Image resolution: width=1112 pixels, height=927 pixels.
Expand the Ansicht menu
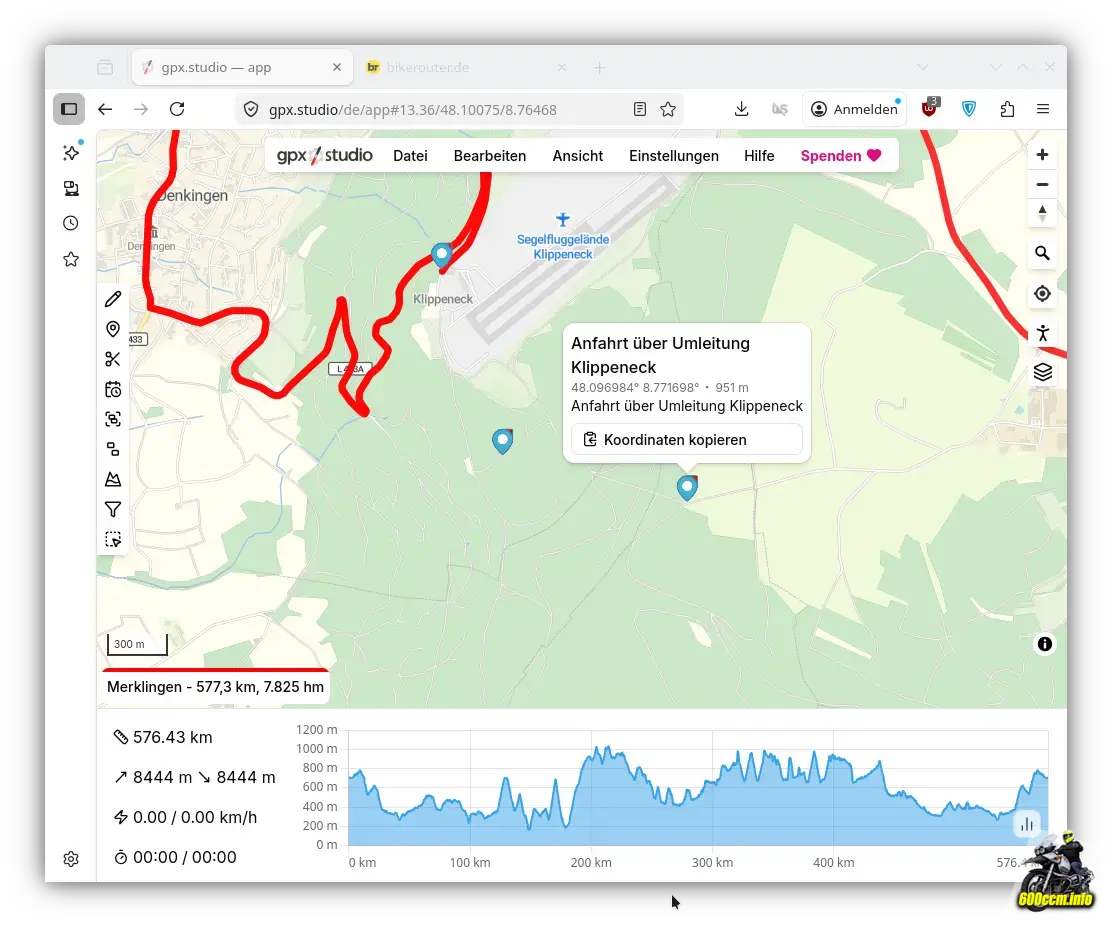577,156
